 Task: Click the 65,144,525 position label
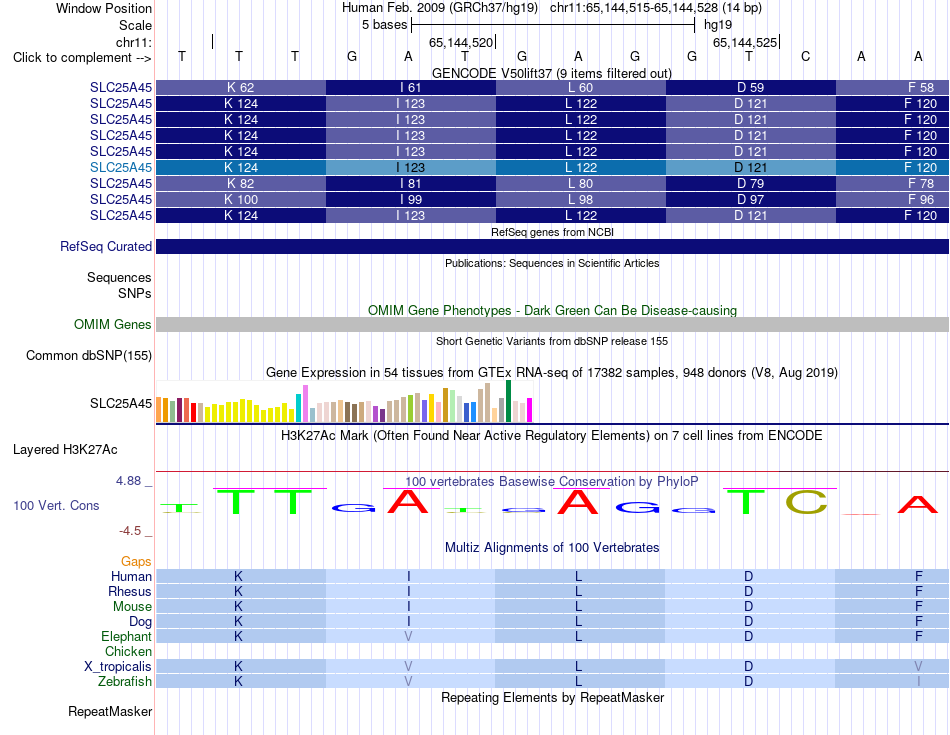tap(745, 42)
